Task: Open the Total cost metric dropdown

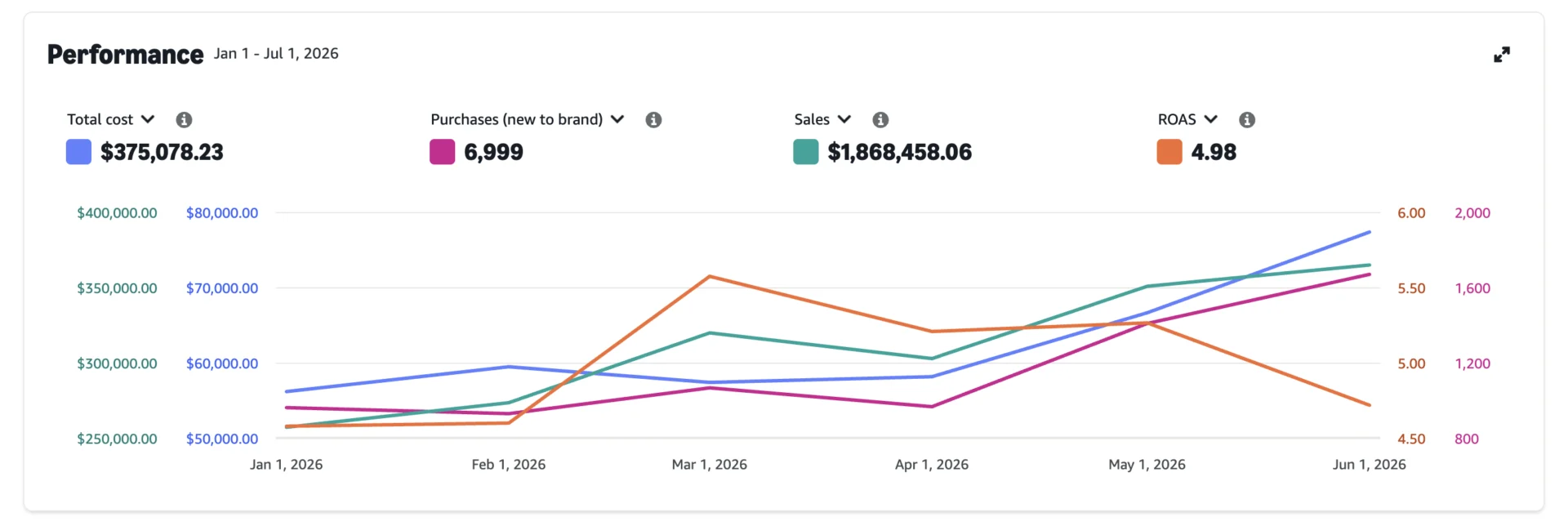Action: pos(111,119)
